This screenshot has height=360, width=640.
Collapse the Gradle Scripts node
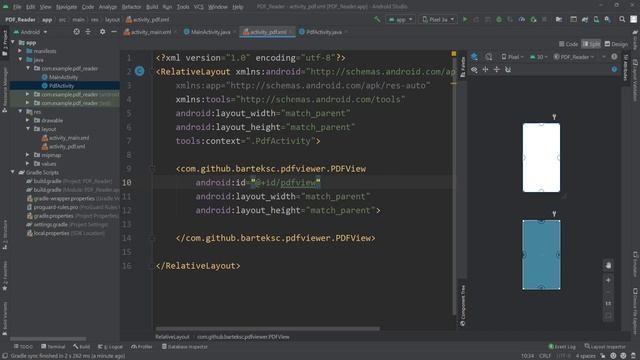tap(13, 172)
